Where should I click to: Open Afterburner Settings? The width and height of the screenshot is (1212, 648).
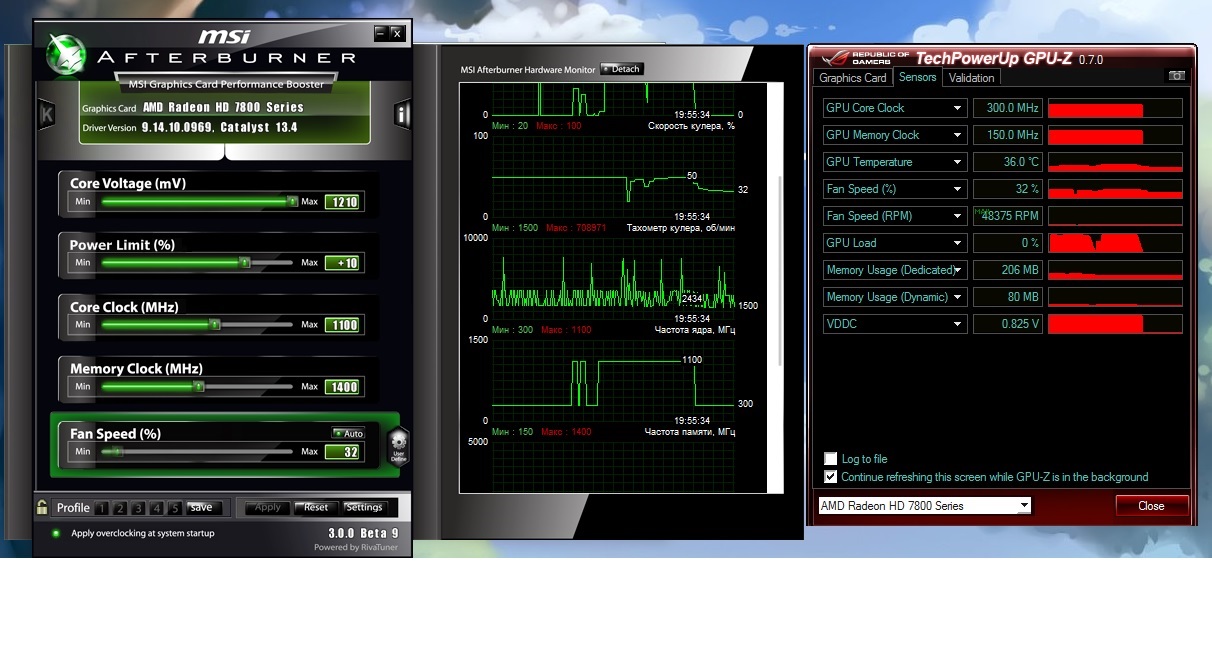pos(364,507)
